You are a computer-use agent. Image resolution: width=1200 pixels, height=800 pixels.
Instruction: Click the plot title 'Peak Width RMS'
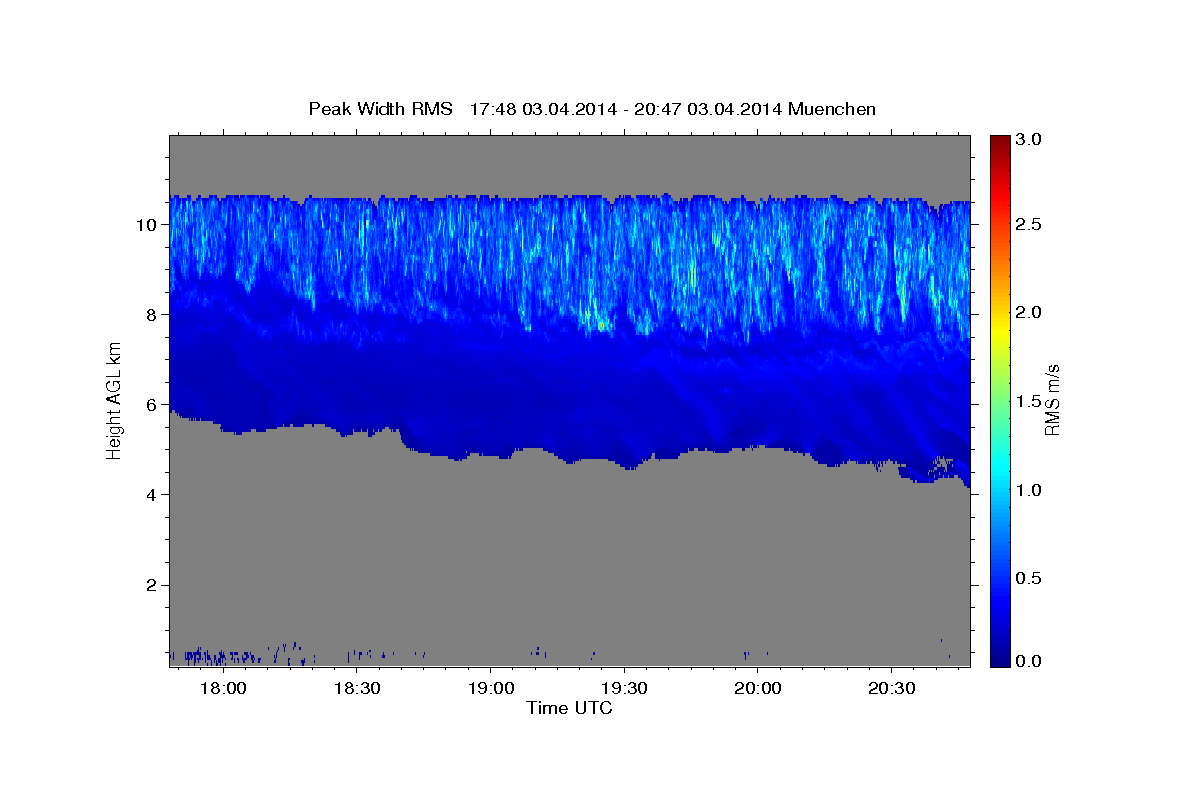click(x=380, y=109)
